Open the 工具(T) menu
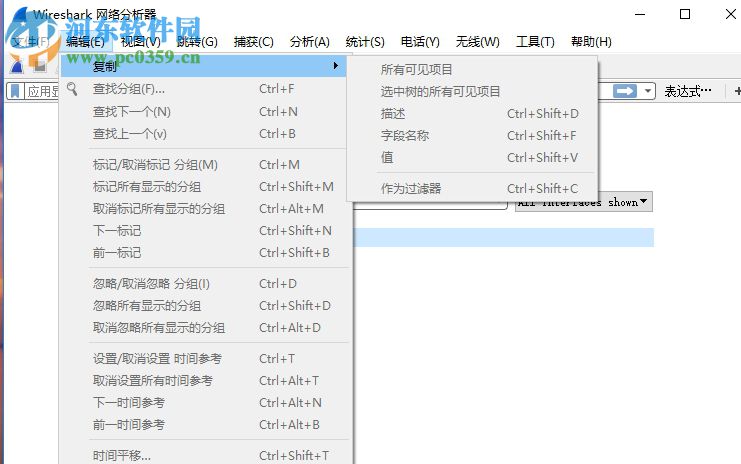The width and height of the screenshot is (741, 464). (535, 42)
